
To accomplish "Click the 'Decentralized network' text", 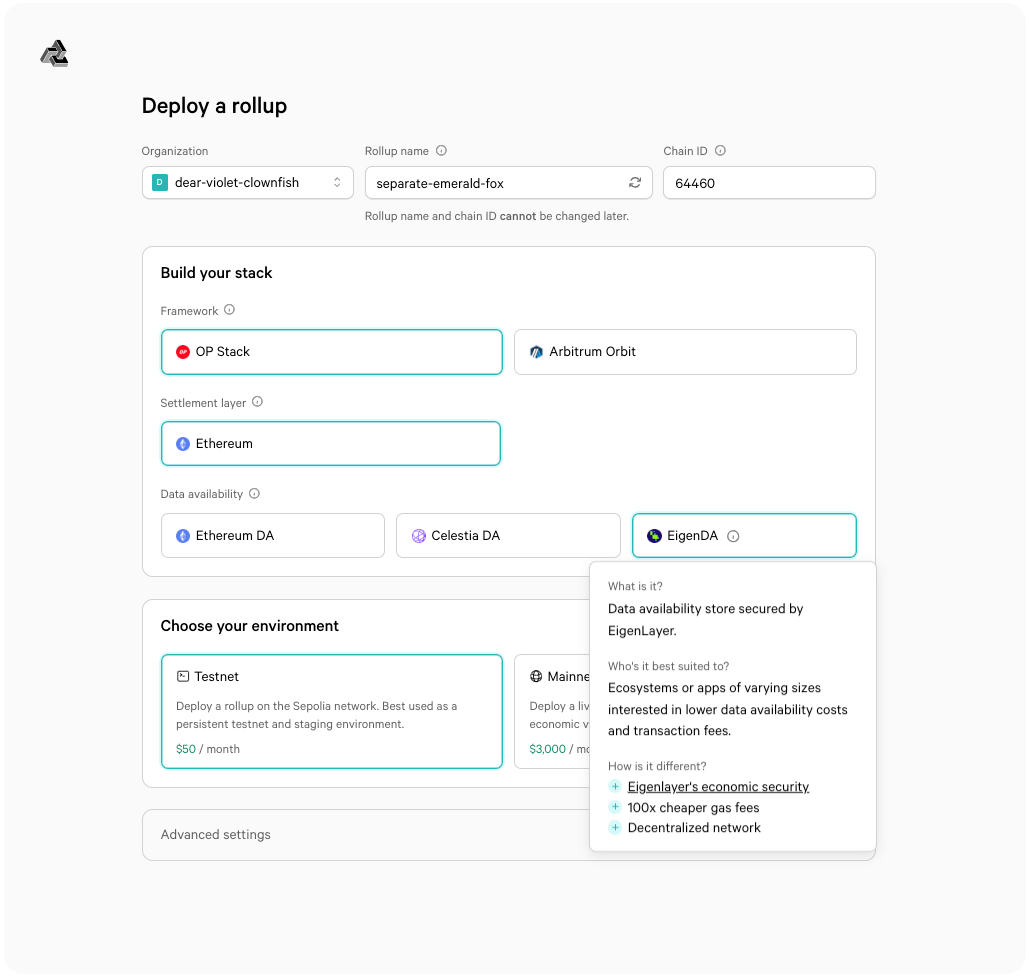I will click(x=694, y=828).
